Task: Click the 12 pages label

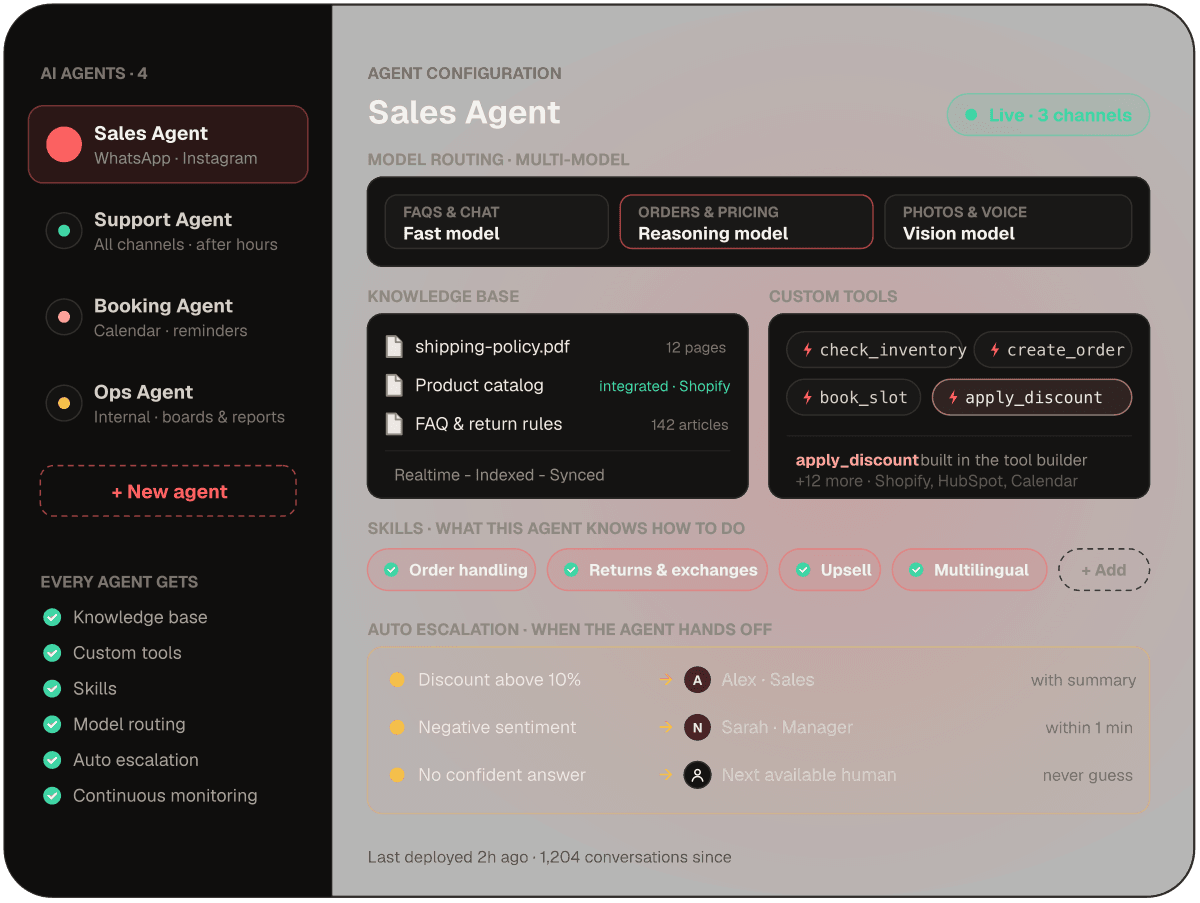Action: click(696, 348)
